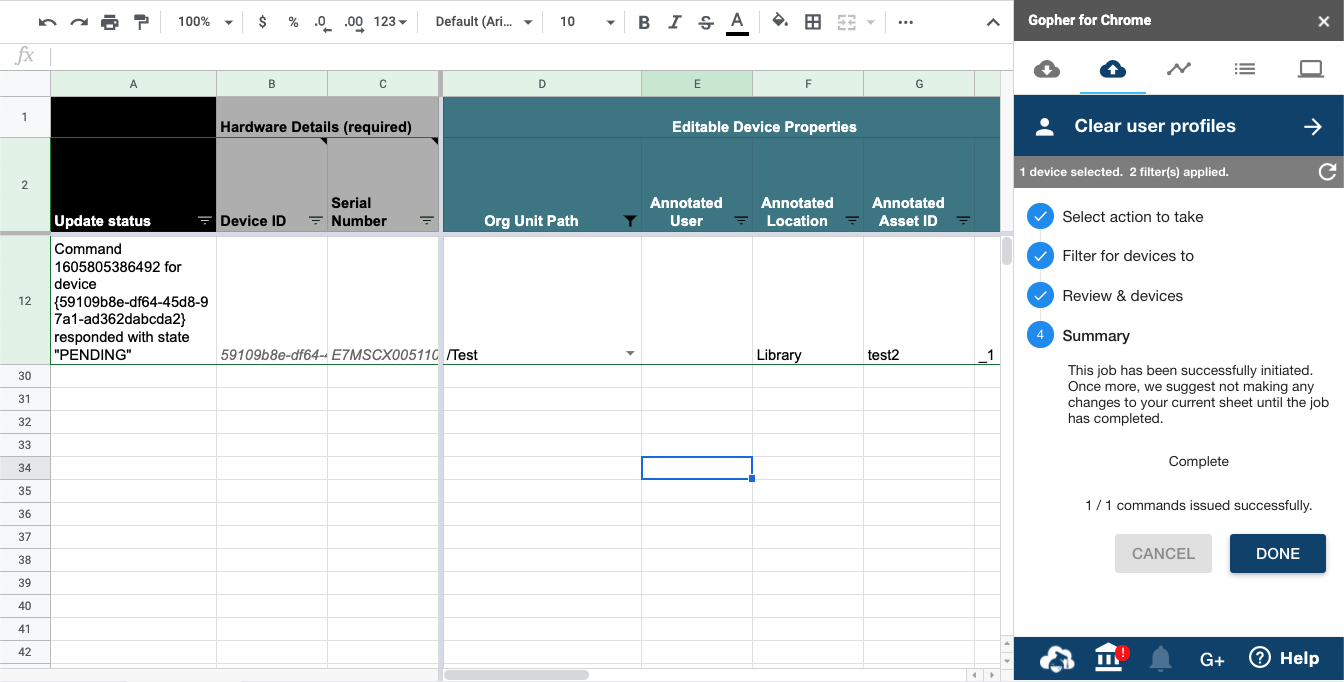Screen dimensions: 1344x682
Task: Select the paint format roller tool
Action: point(141,22)
